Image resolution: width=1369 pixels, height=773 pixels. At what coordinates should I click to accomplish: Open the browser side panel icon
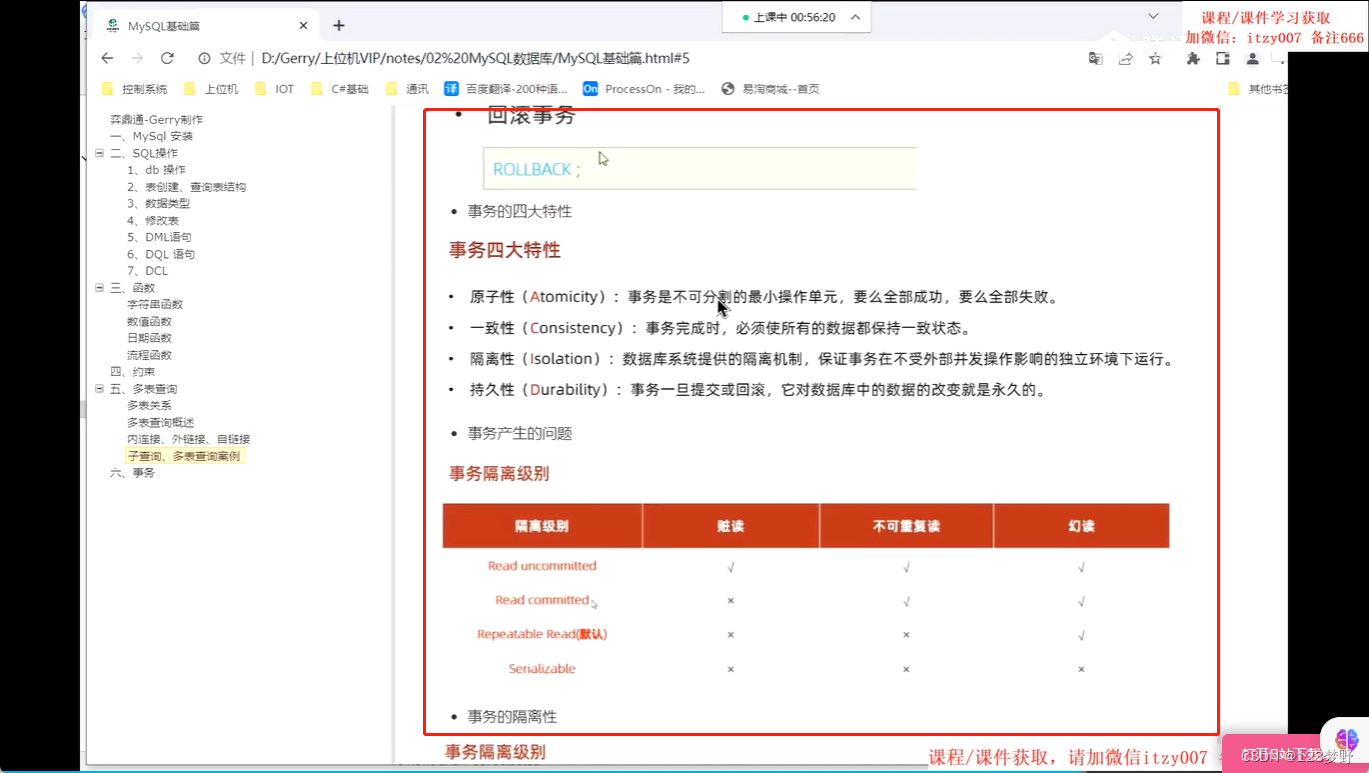pyautogui.click(x=1222, y=59)
